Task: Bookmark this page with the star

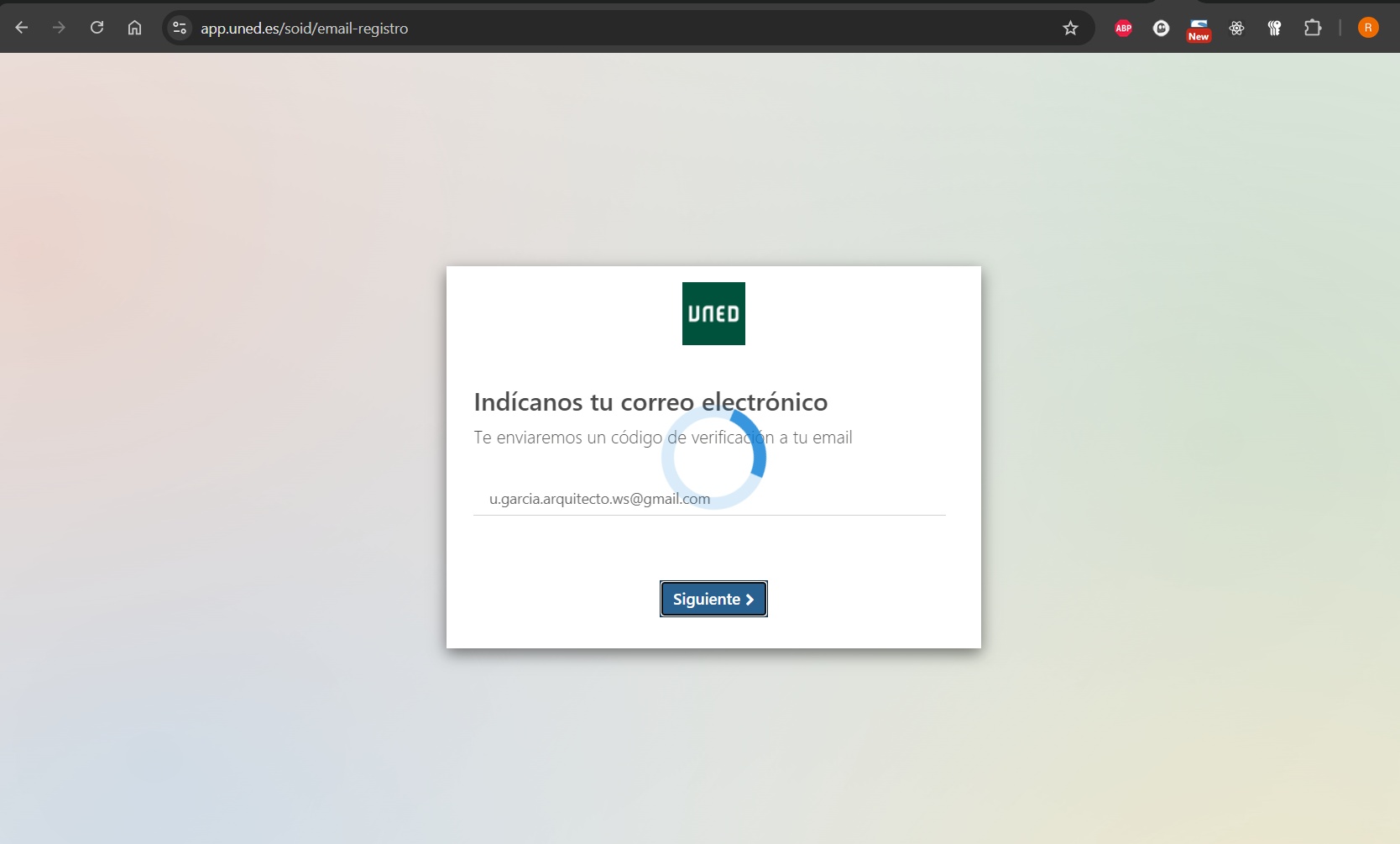Action: point(1070,28)
